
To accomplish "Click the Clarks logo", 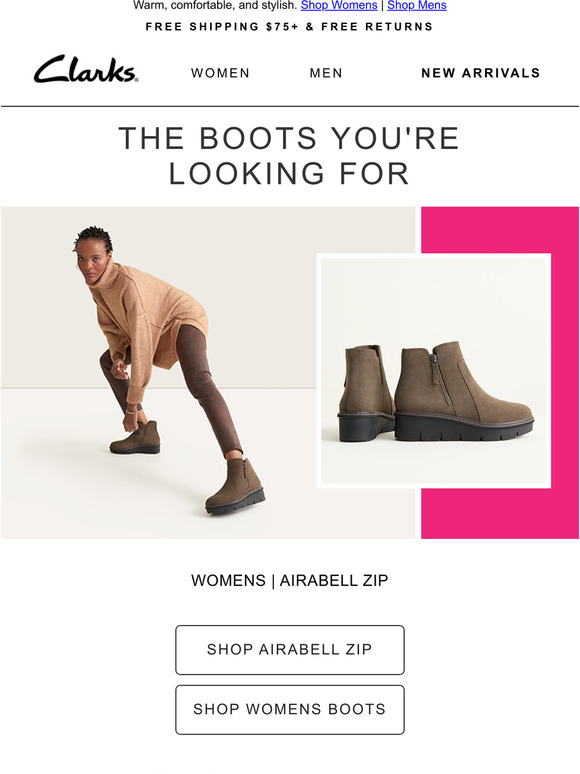I will click(86, 69).
